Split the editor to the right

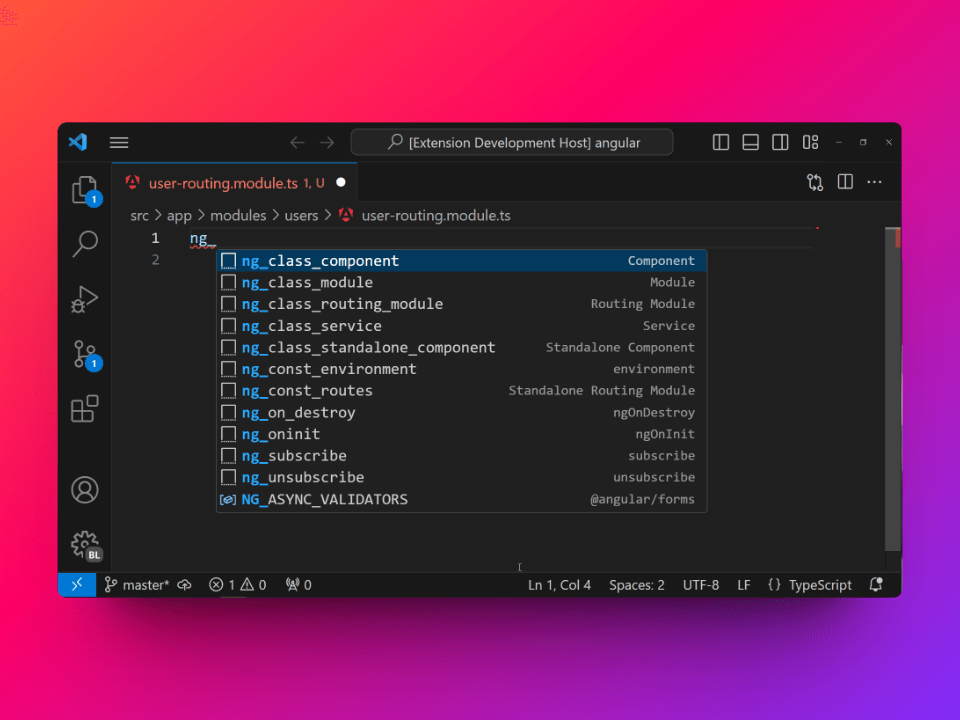point(845,182)
